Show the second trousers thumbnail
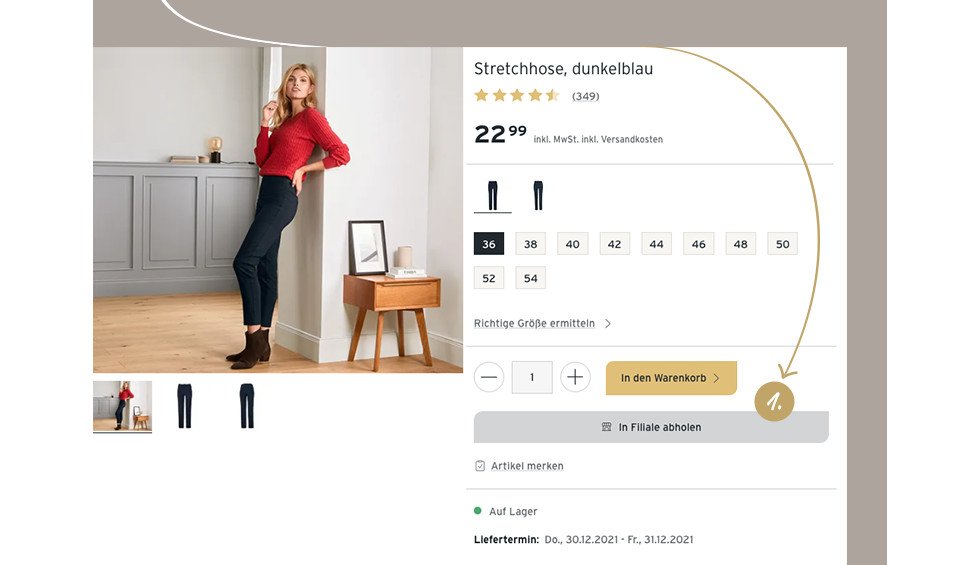The height and width of the screenshot is (565, 980). click(247, 406)
